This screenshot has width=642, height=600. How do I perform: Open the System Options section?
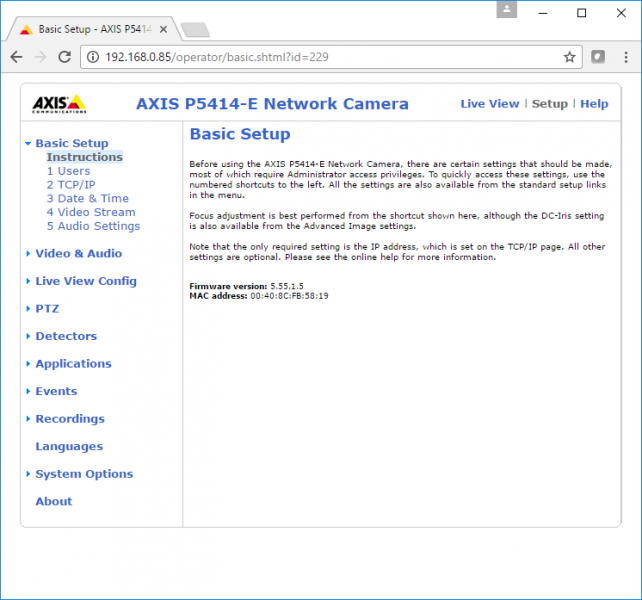[84, 474]
